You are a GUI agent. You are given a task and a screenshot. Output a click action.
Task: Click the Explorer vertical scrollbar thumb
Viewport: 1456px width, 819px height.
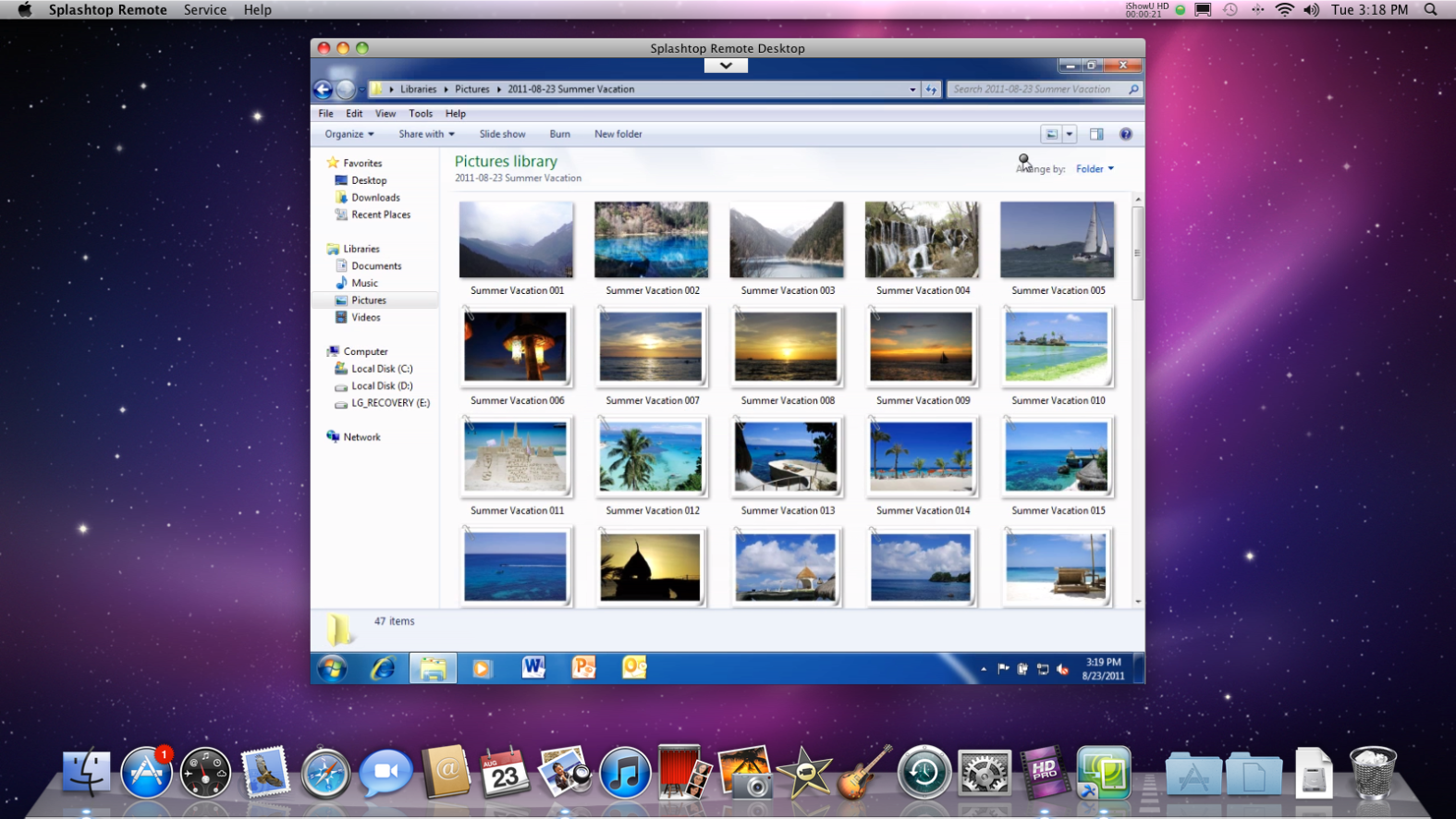point(1138,251)
